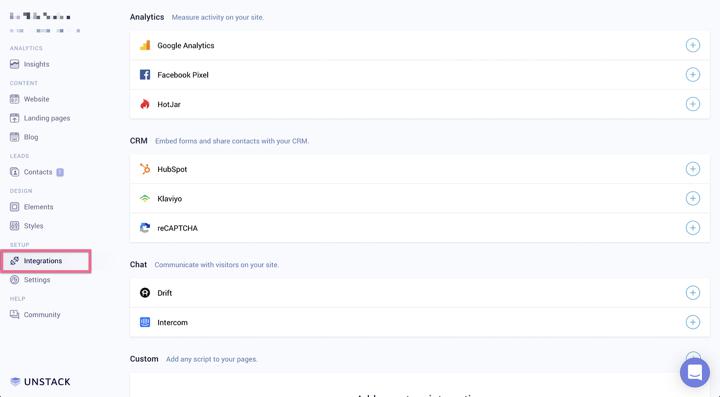Viewport: 720px width, 397px height.
Task: Add the Google Analytics integration plus icon
Action: [x=692, y=45]
